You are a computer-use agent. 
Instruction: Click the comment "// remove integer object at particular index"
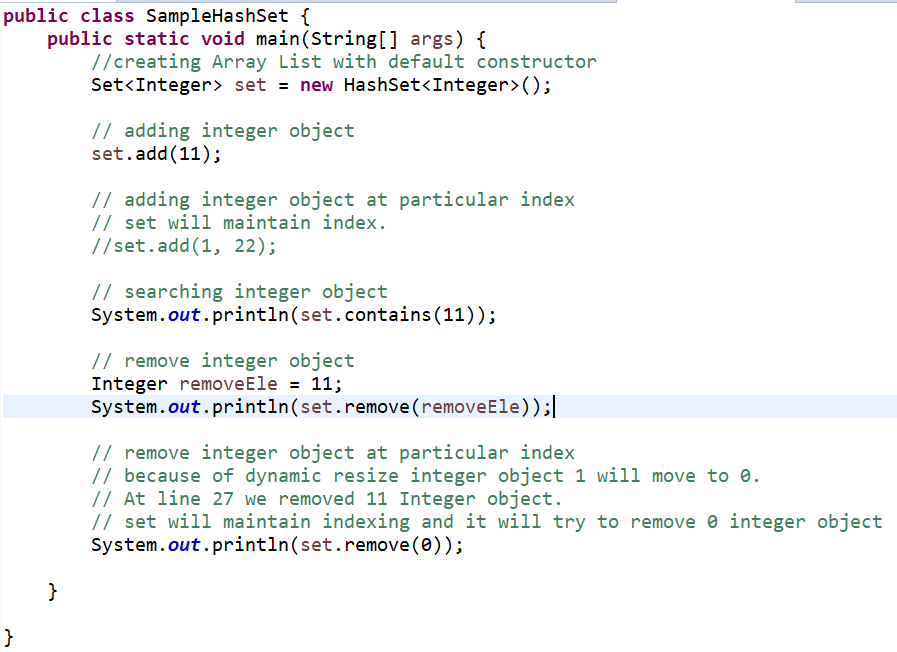click(333, 453)
